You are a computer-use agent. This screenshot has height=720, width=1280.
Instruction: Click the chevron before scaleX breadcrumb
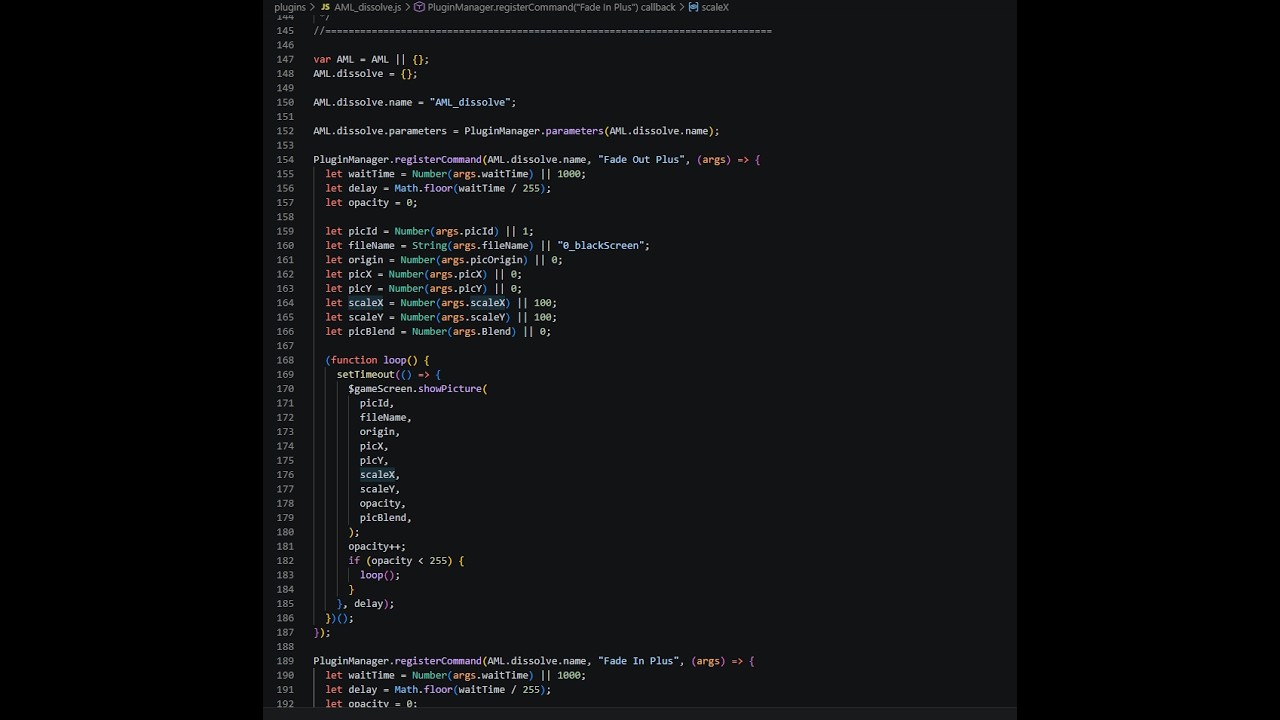[681, 7]
